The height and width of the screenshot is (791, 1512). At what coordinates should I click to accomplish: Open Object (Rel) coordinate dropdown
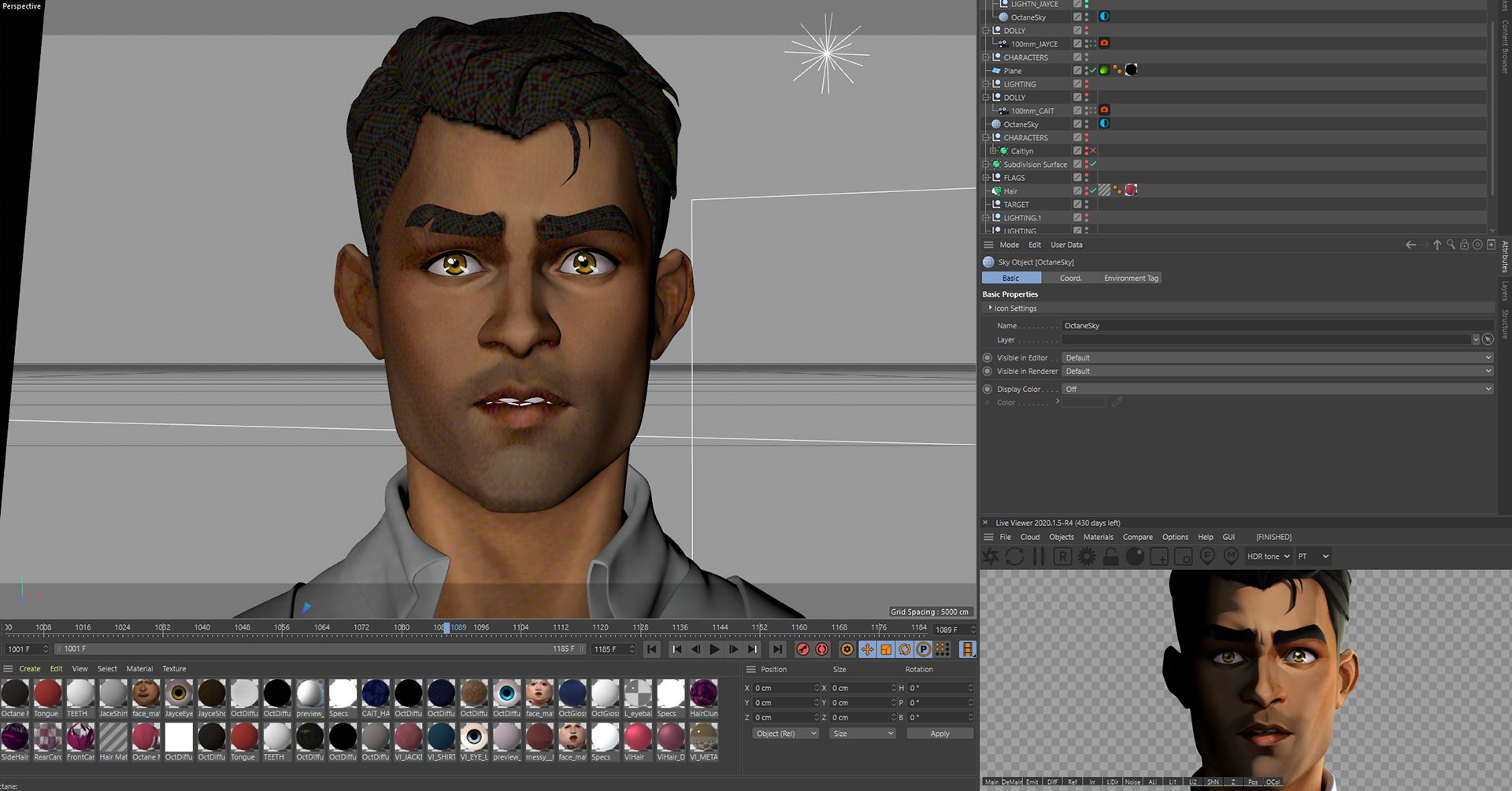pyautogui.click(x=785, y=733)
